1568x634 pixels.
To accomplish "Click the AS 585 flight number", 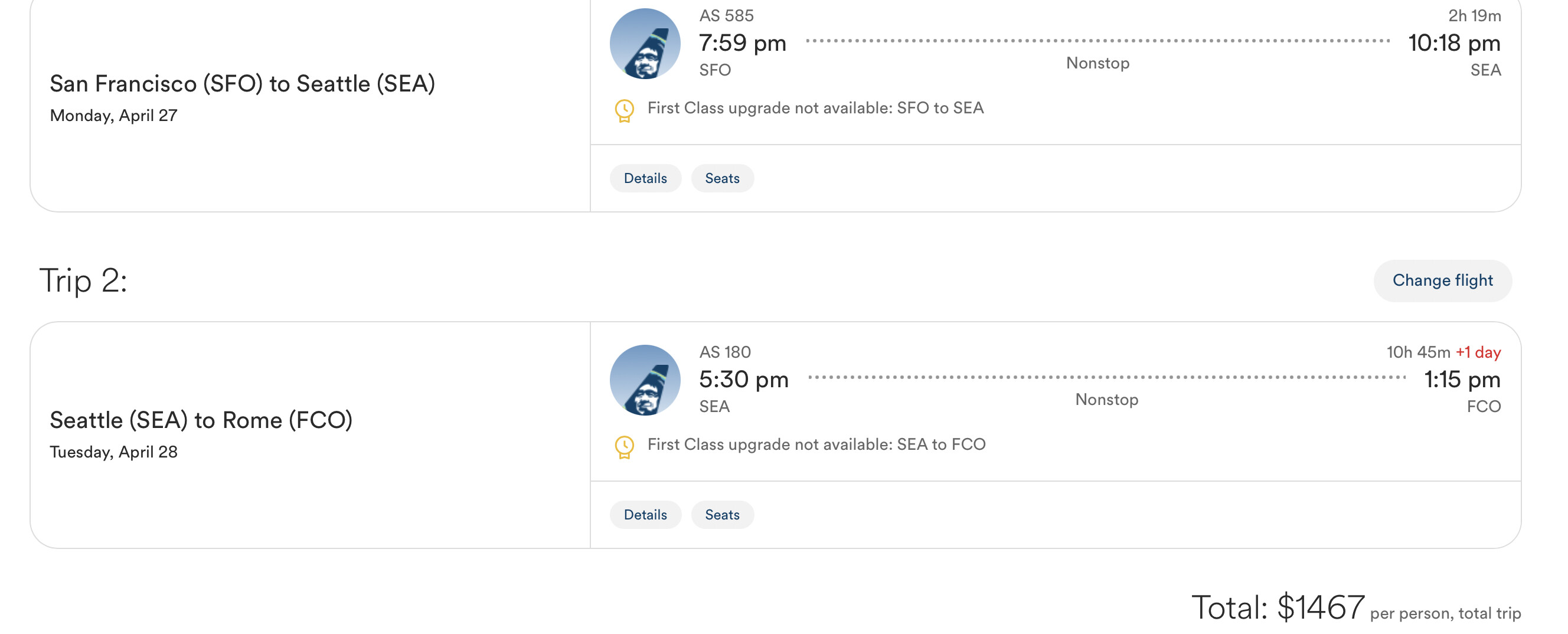I will tap(726, 16).
